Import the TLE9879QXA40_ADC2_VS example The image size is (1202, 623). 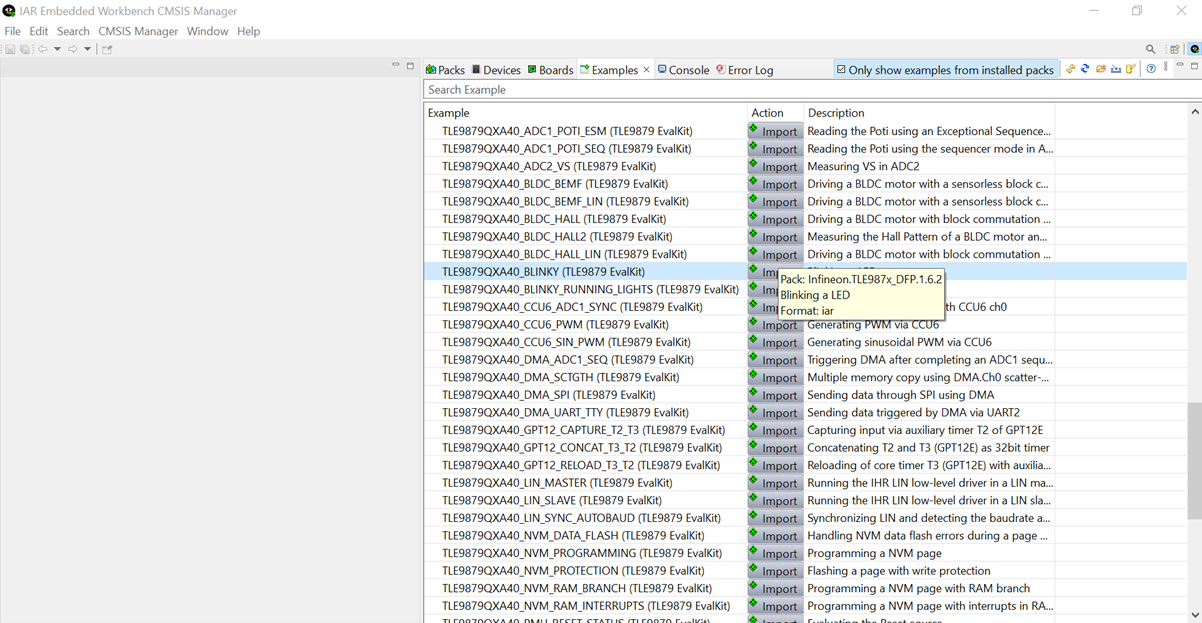[774, 167]
